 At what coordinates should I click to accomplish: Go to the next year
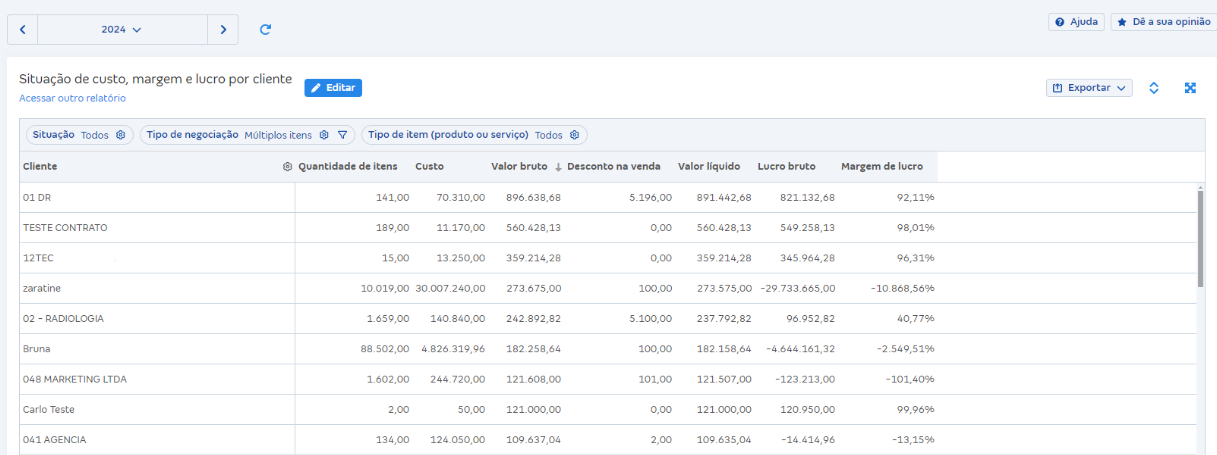coord(223,30)
